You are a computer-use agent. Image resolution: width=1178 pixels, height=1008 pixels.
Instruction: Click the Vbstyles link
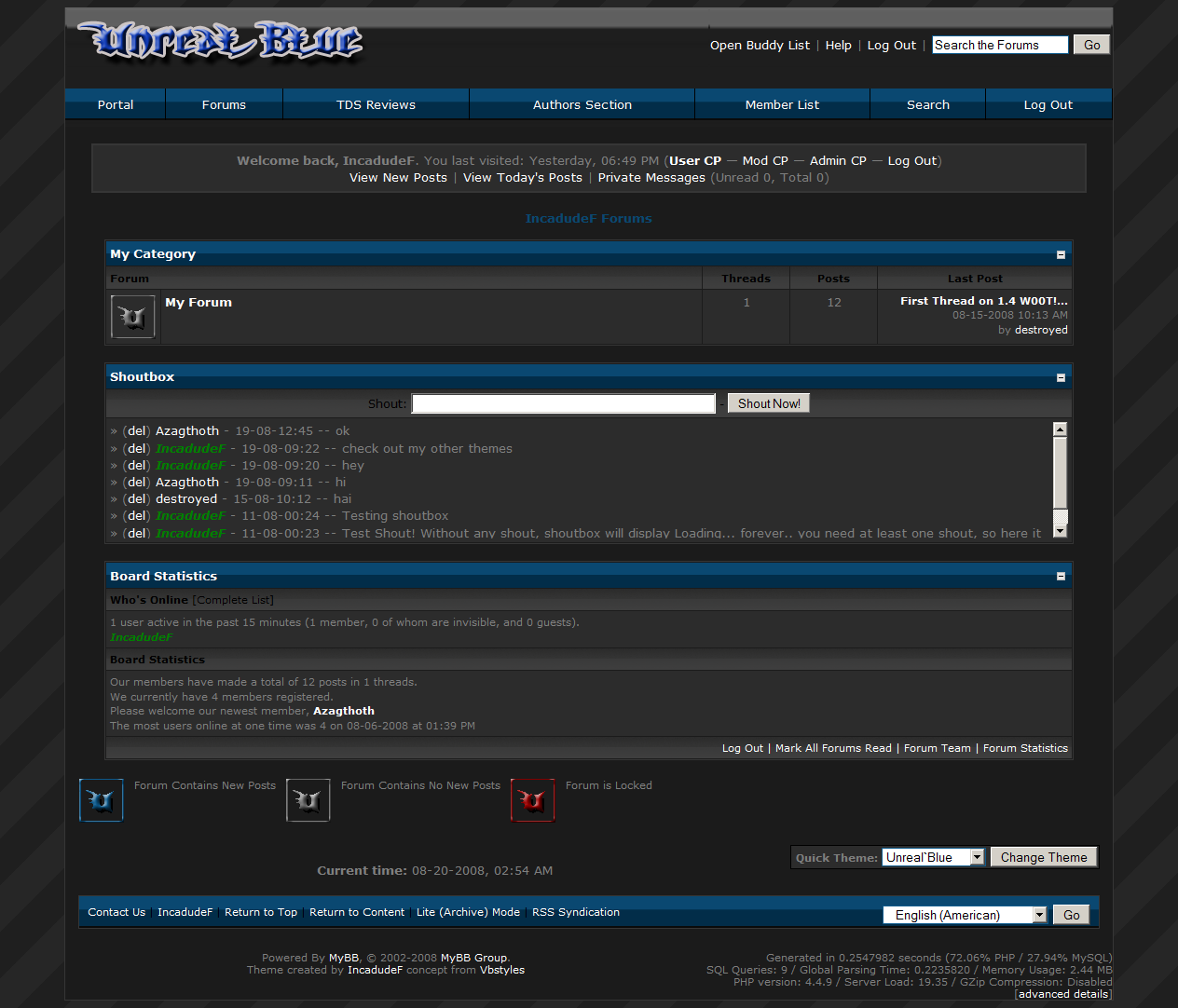click(502, 970)
